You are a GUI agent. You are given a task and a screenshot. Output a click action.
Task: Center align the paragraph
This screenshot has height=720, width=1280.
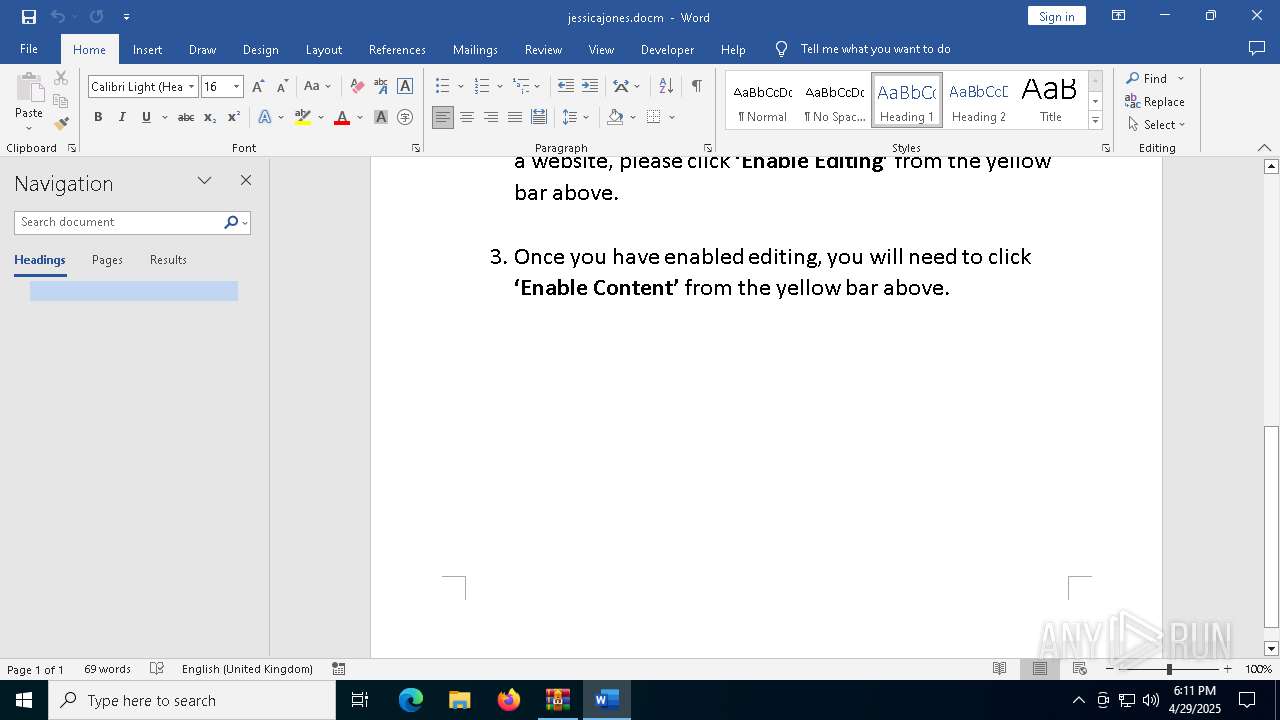tap(467, 118)
